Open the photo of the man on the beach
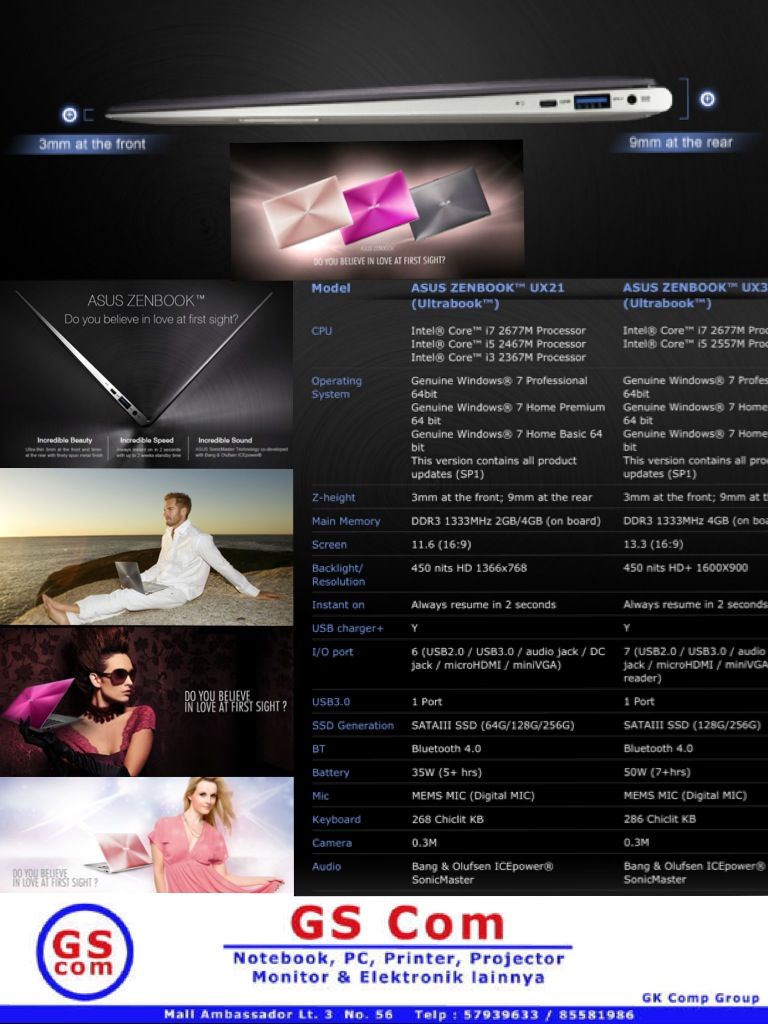Image resolution: width=768 pixels, height=1024 pixels. (x=146, y=547)
